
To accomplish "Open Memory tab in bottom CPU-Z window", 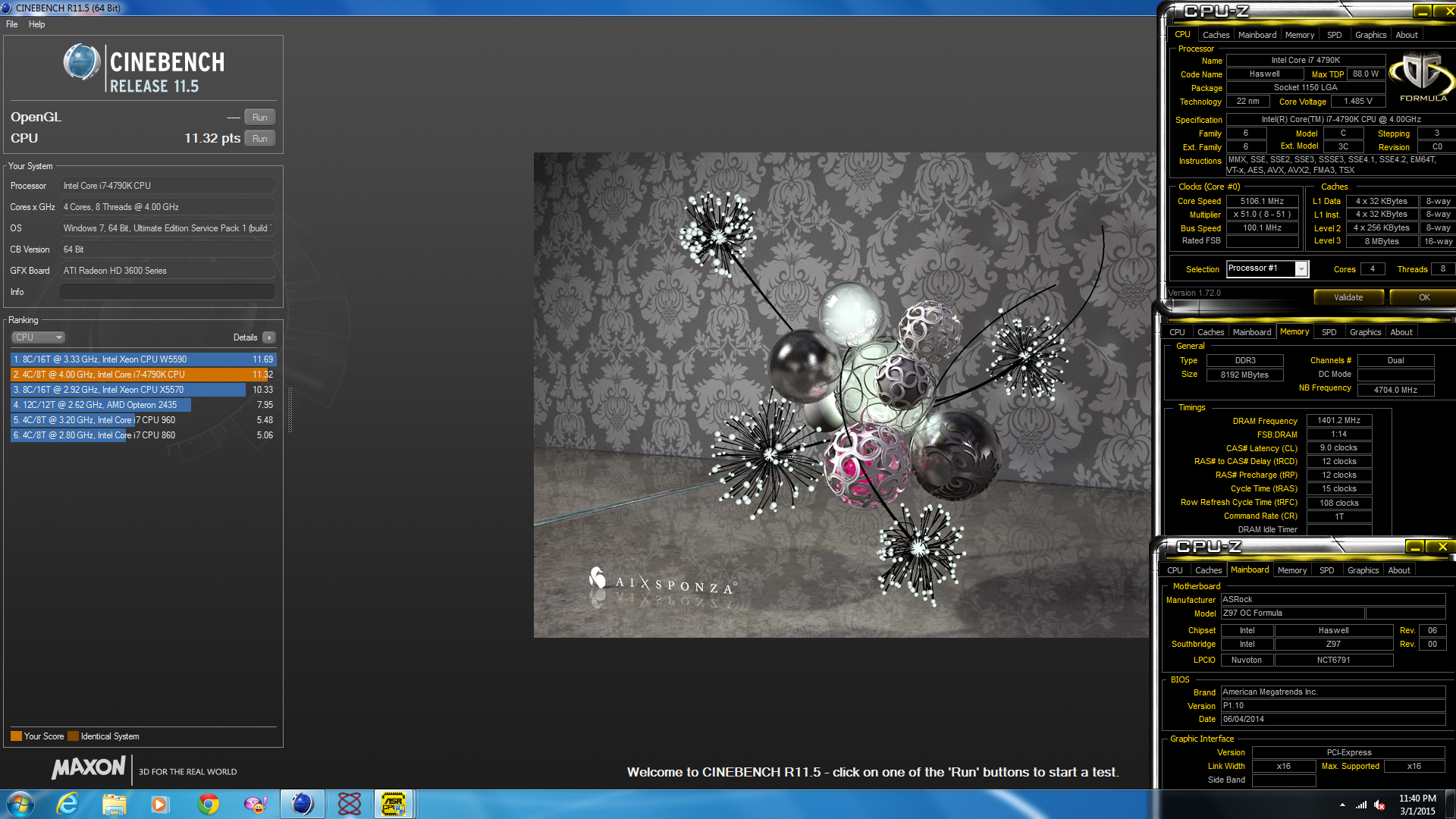I will pyautogui.click(x=1292, y=570).
